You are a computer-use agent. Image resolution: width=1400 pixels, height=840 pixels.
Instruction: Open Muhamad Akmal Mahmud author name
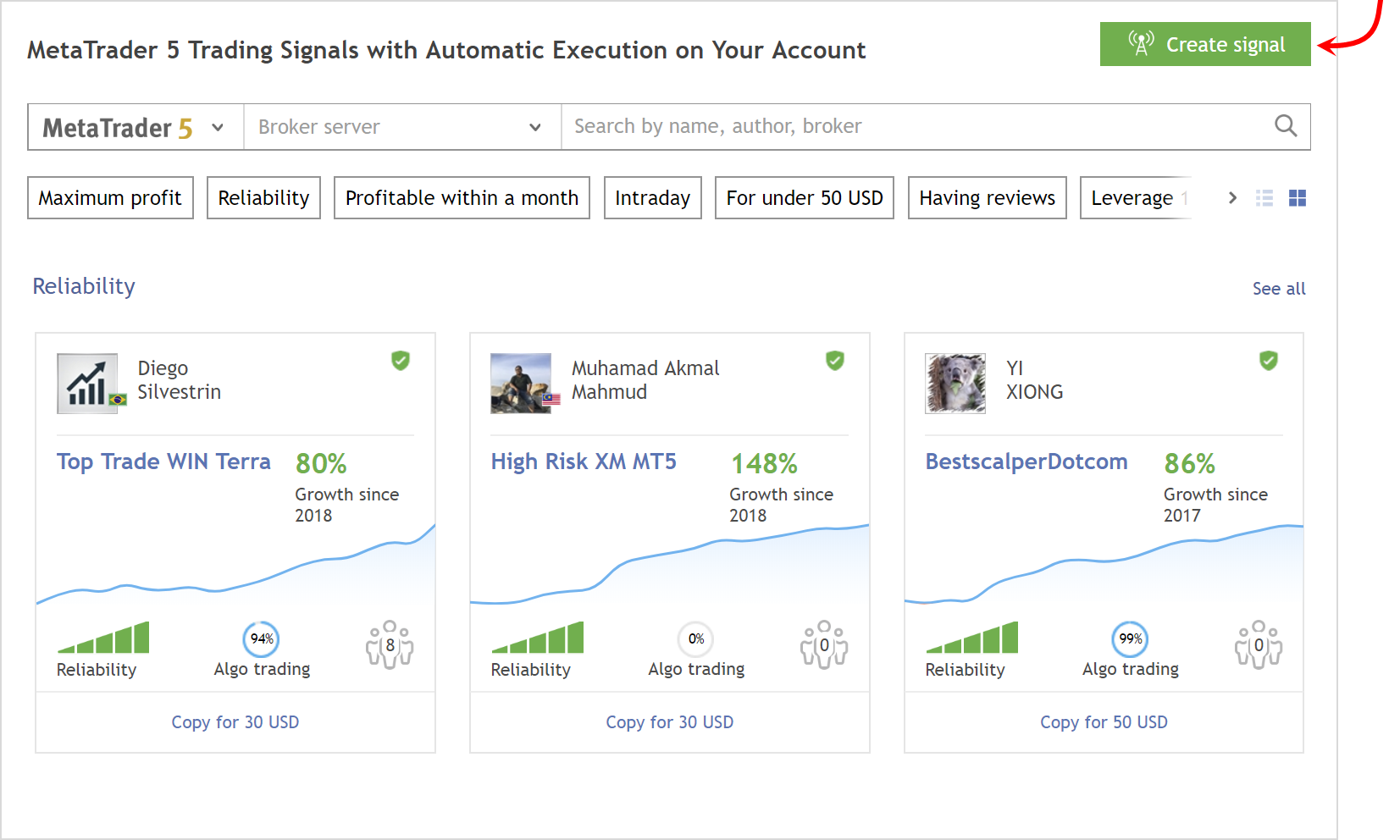point(645,380)
